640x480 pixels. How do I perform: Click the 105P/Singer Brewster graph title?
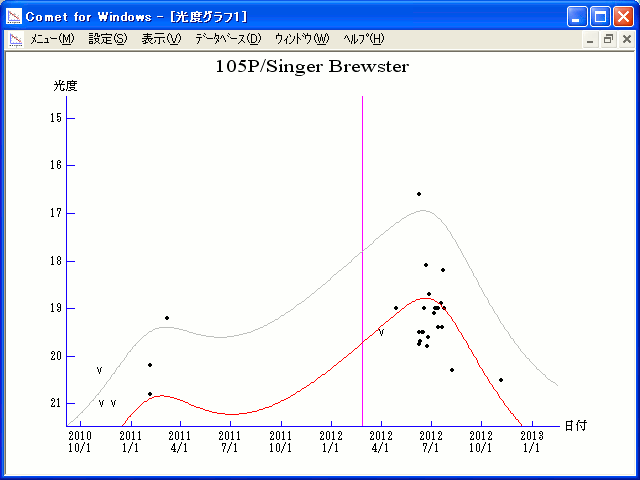click(x=312, y=67)
